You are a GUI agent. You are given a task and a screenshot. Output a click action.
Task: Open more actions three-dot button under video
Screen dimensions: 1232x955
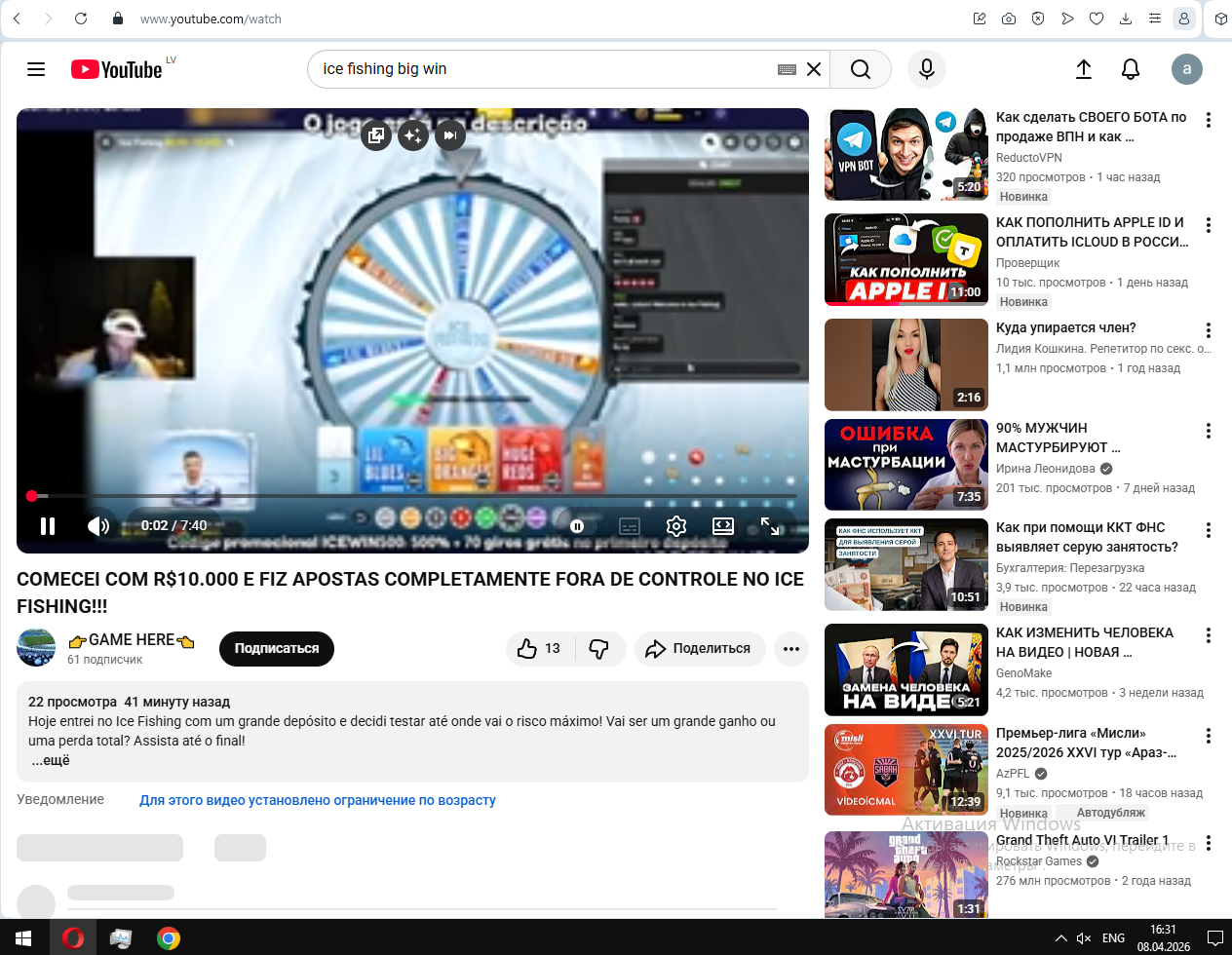[791, 649]
